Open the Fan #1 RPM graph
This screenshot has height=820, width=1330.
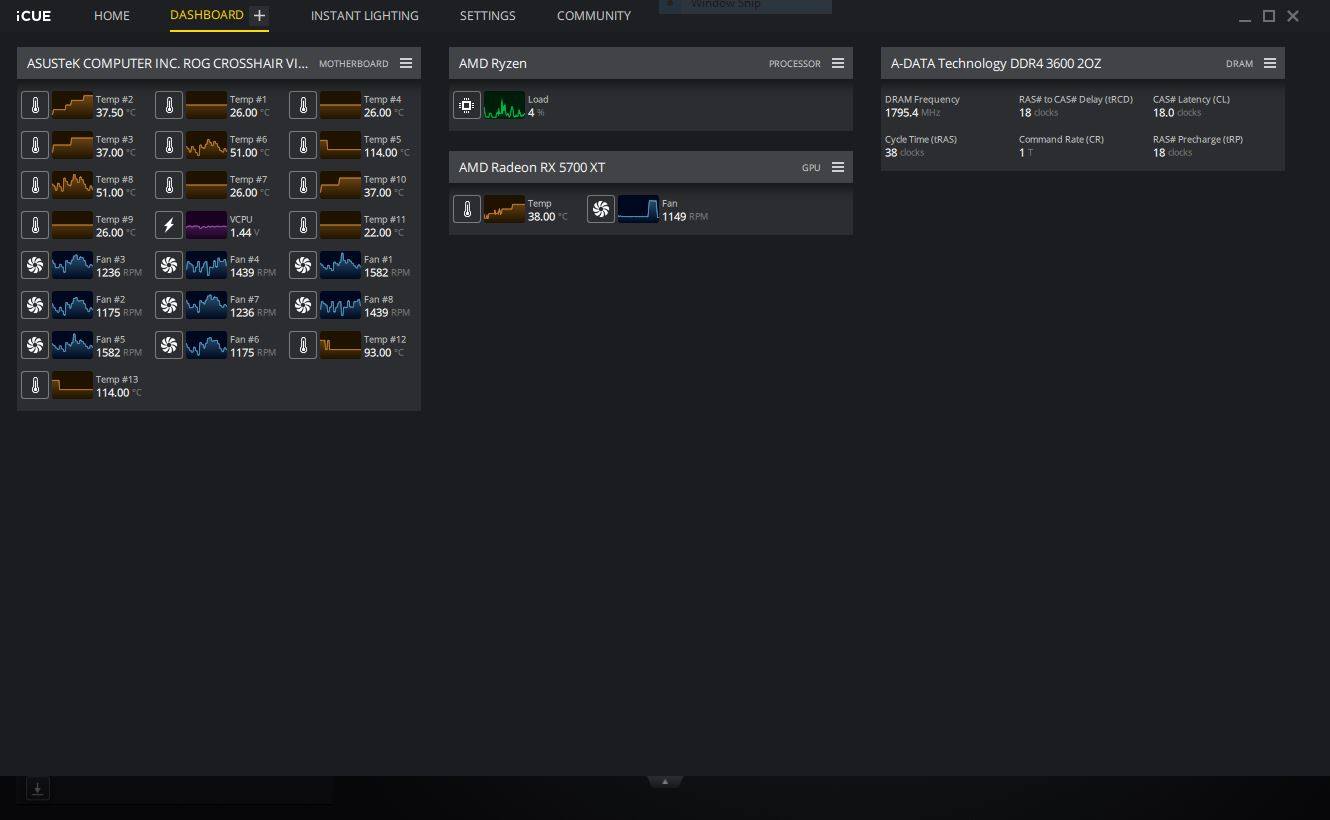click(340, 265)
